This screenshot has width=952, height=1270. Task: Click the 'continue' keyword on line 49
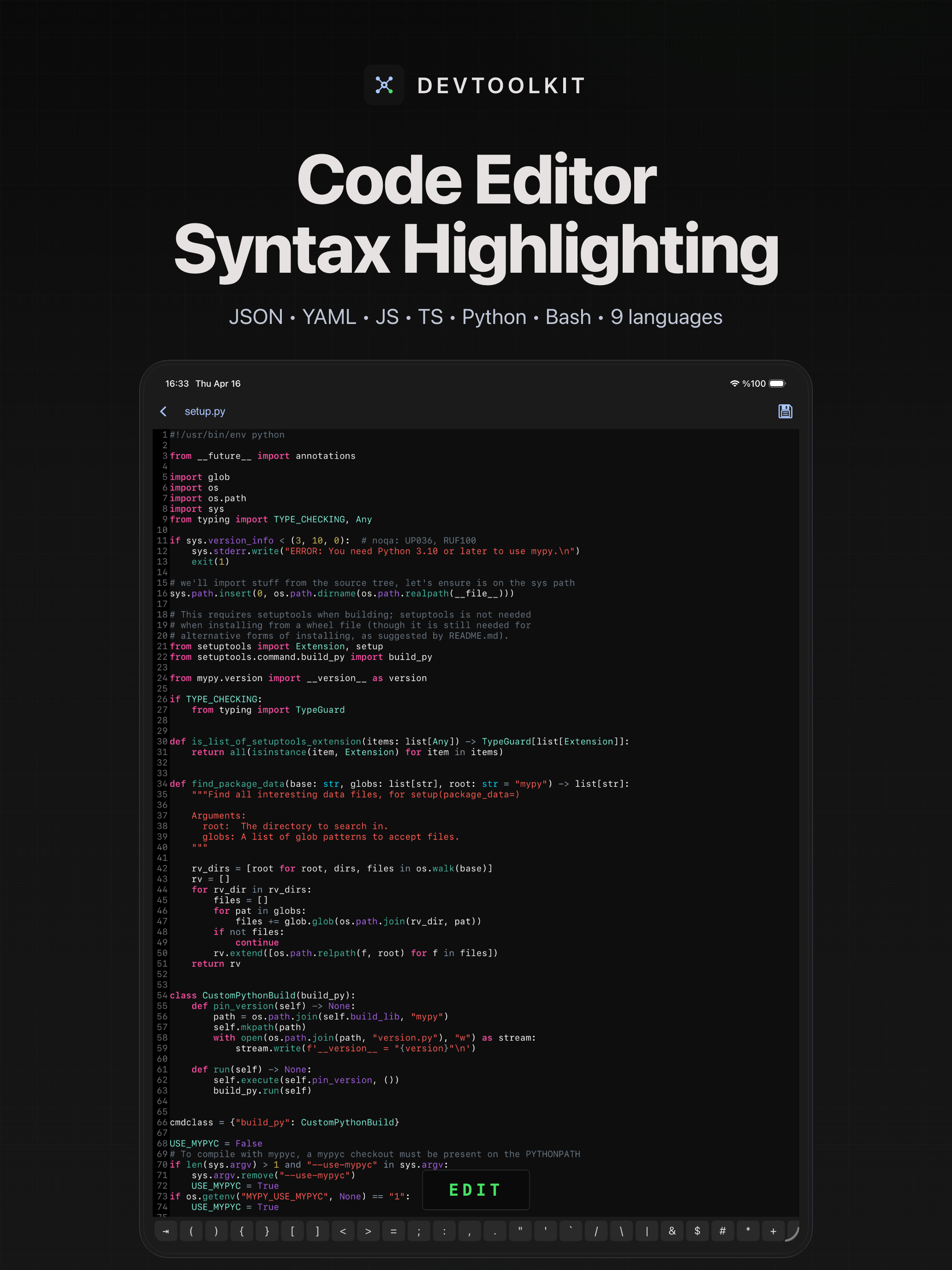pyautogui.click(x=257, y=943)
